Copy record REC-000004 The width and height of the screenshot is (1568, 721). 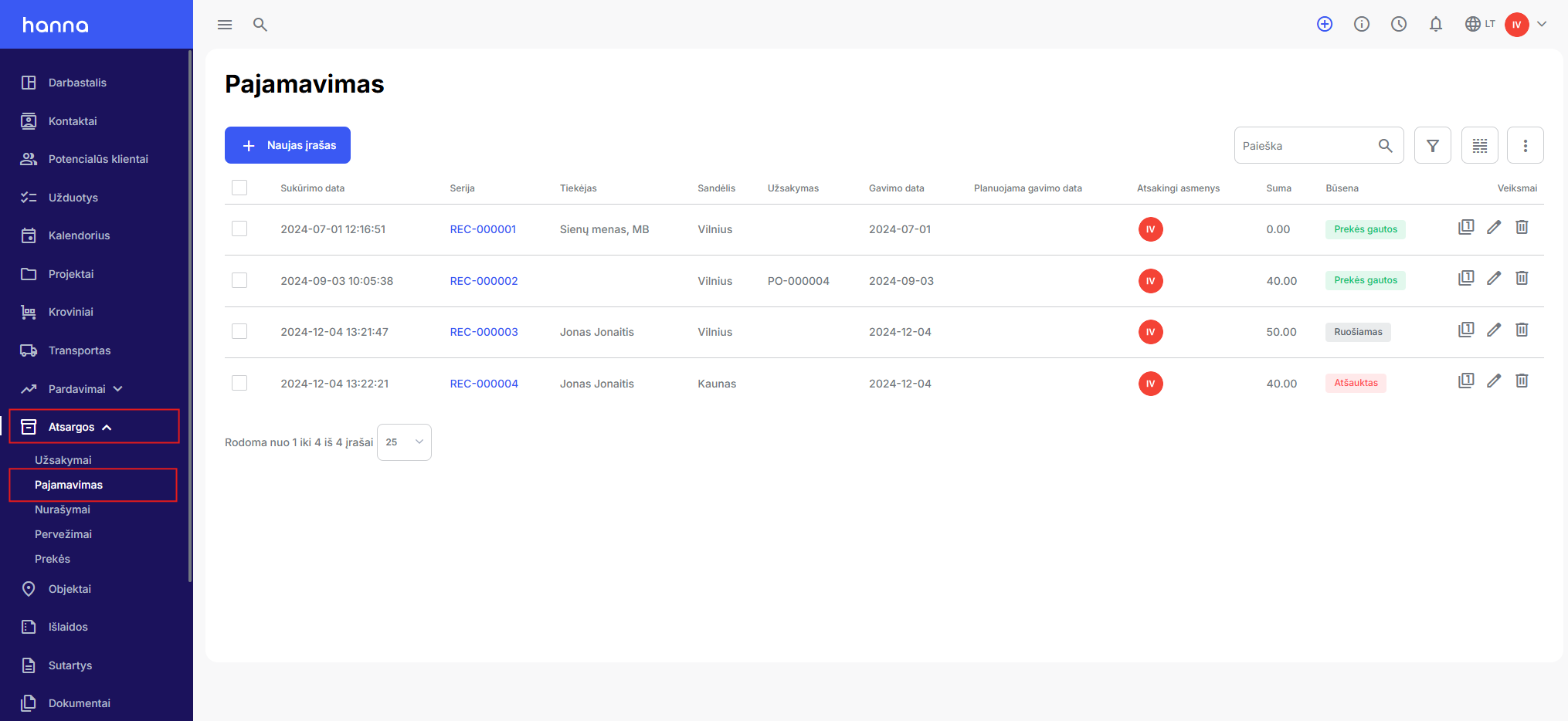pyautogui.click(x=1466, y=381)
